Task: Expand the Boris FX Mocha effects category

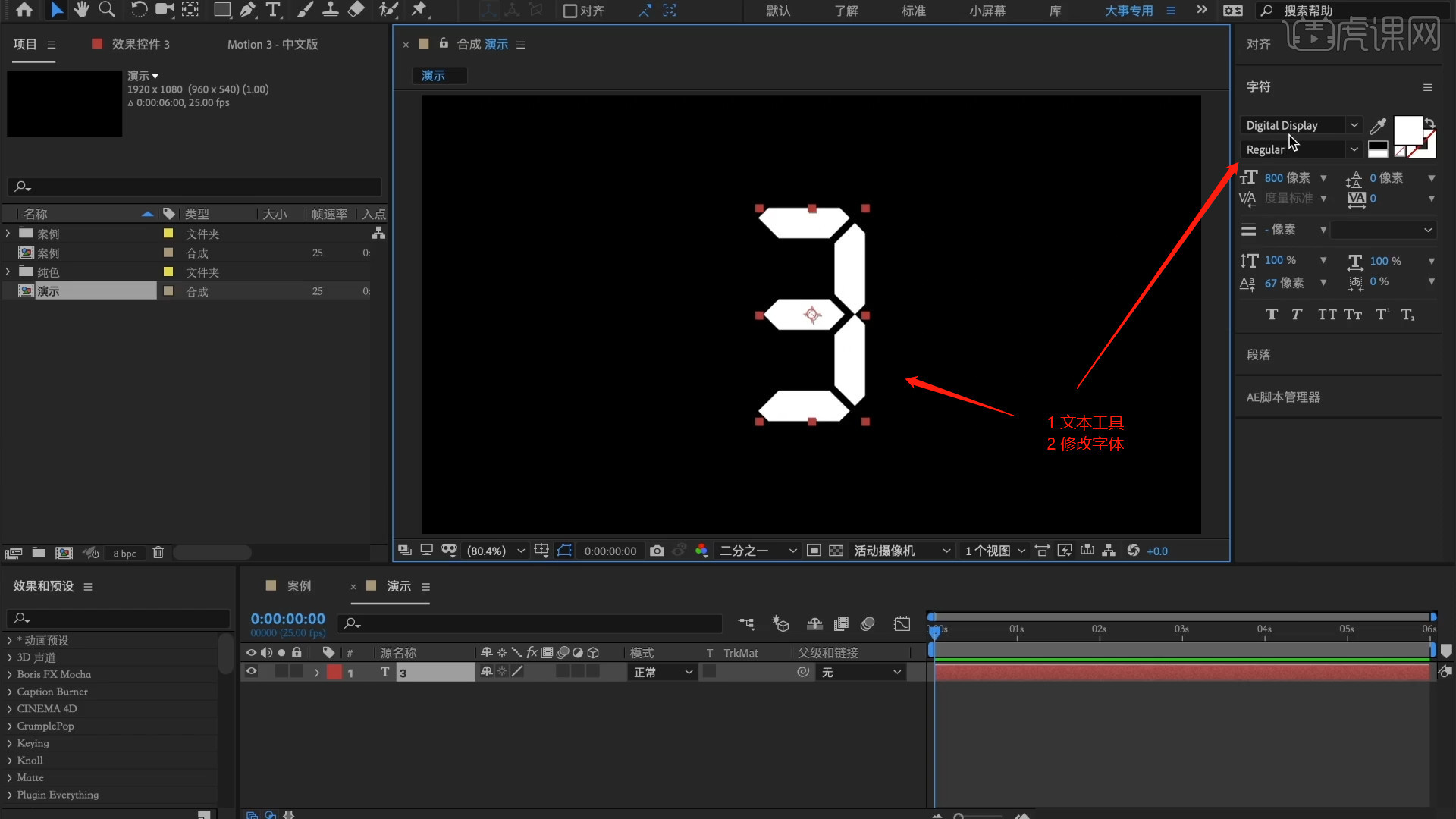Action: (10, 674)
